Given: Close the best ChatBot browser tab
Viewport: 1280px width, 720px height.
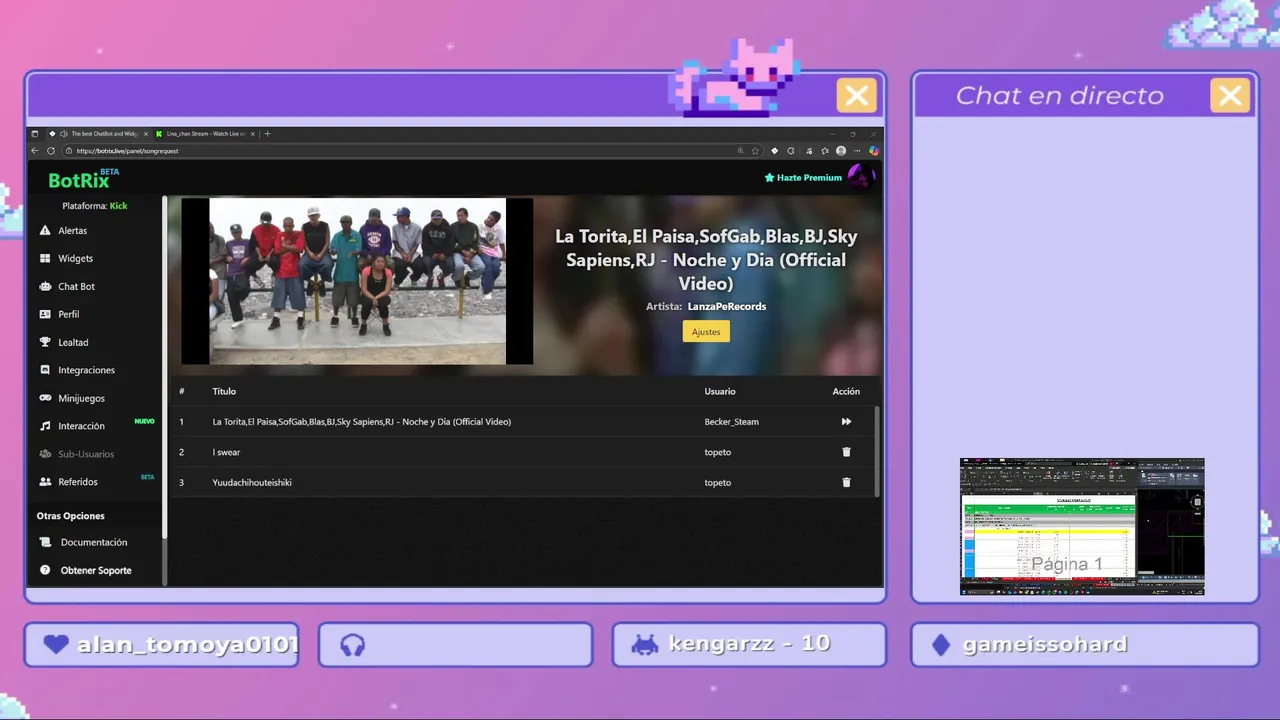Looking at the screenshot, I should pyautogui.click(x=146, y=133).
